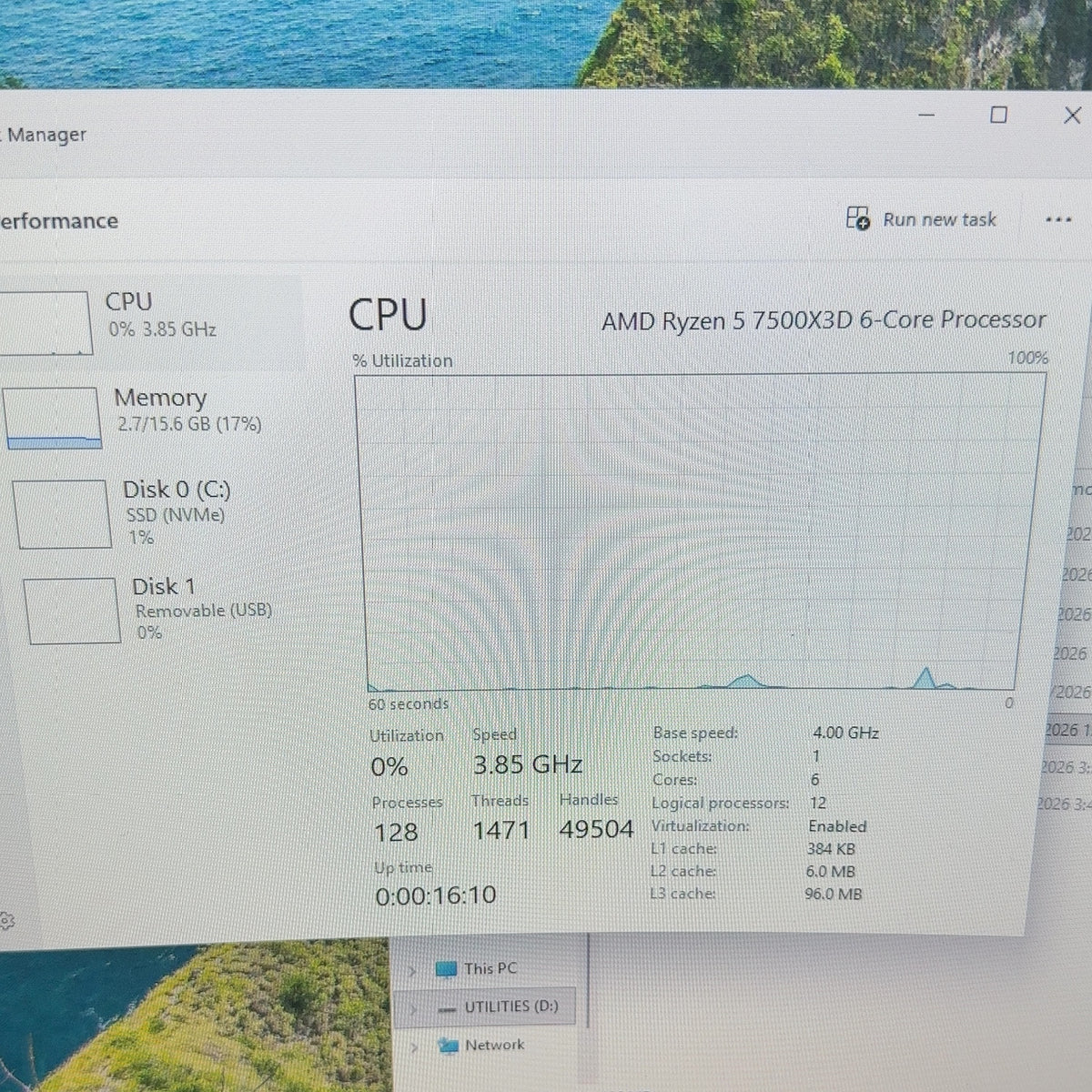Screen dimensions: 1092x1092
Task: Click the CPU % Utilization graph area
Action: click(700, 532)
